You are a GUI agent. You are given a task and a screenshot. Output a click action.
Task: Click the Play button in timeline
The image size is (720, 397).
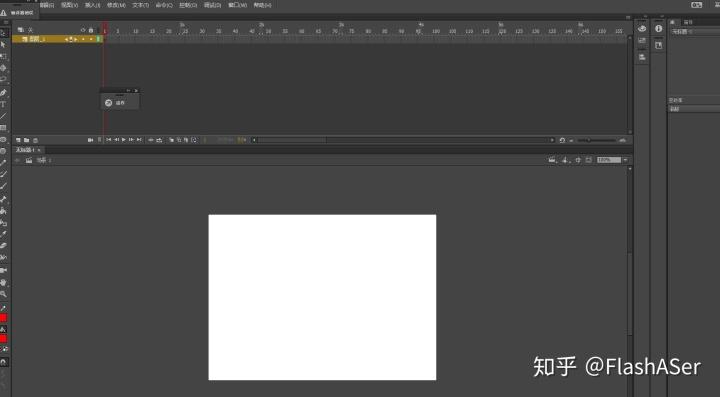tap(124, 140)
